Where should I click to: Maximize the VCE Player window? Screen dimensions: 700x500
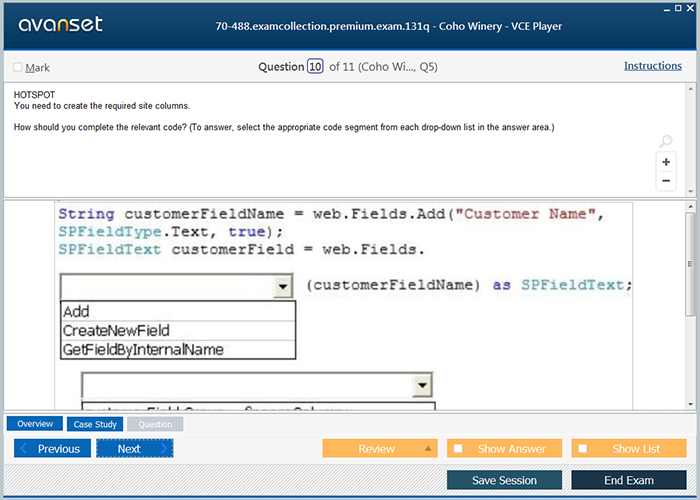(678, 8)
